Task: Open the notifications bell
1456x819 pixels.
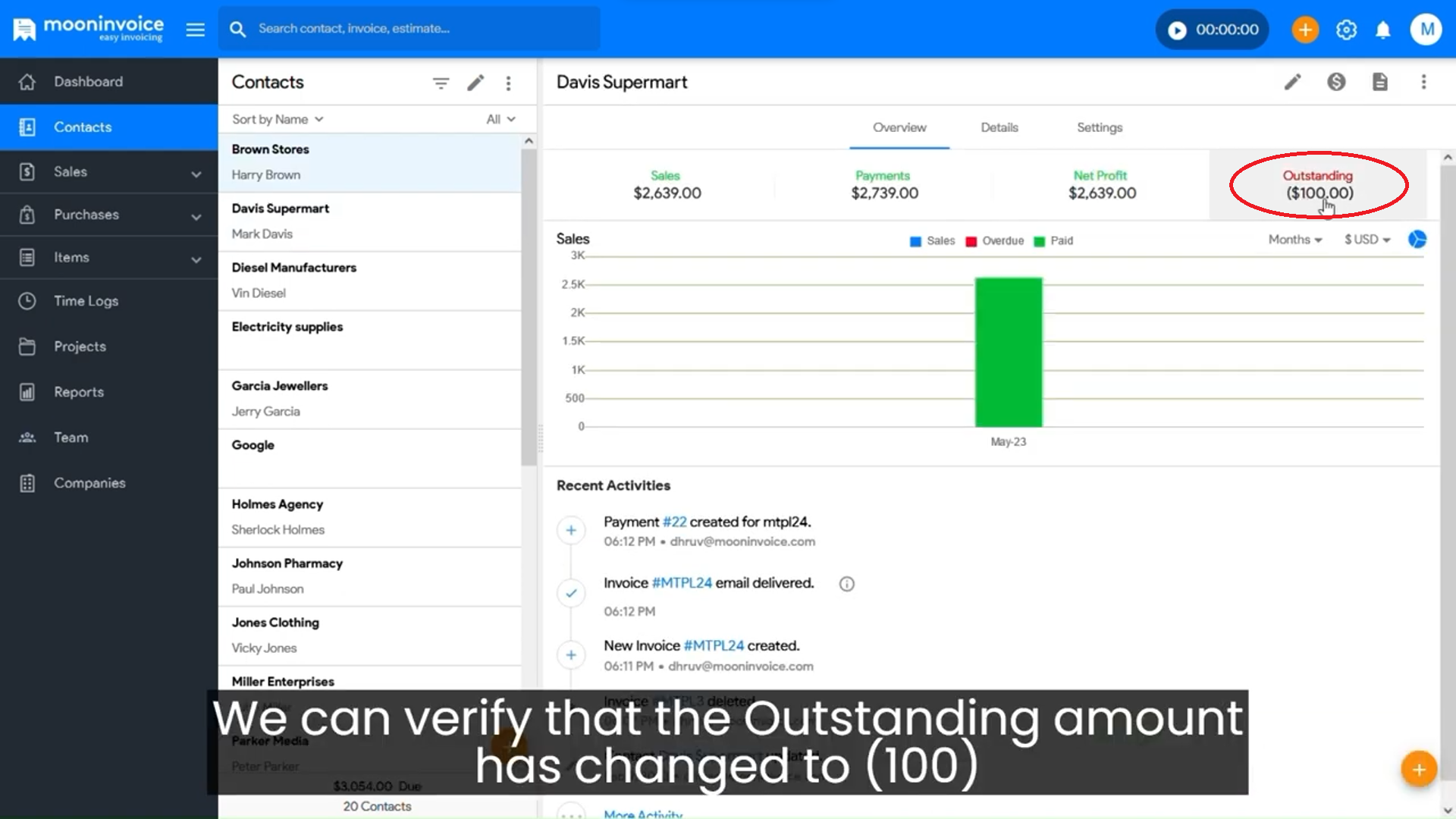Action: (x=1383, y=30)
